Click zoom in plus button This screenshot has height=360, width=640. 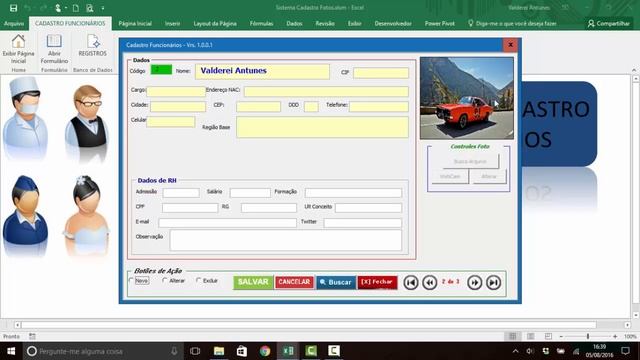pos(615,336)
